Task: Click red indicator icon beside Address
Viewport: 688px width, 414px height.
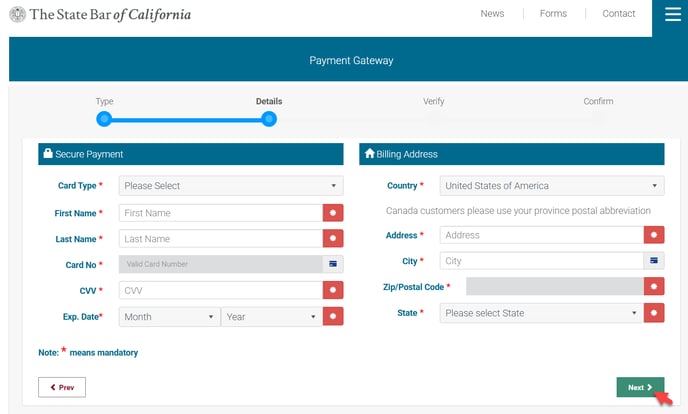Action: point(655,235)
